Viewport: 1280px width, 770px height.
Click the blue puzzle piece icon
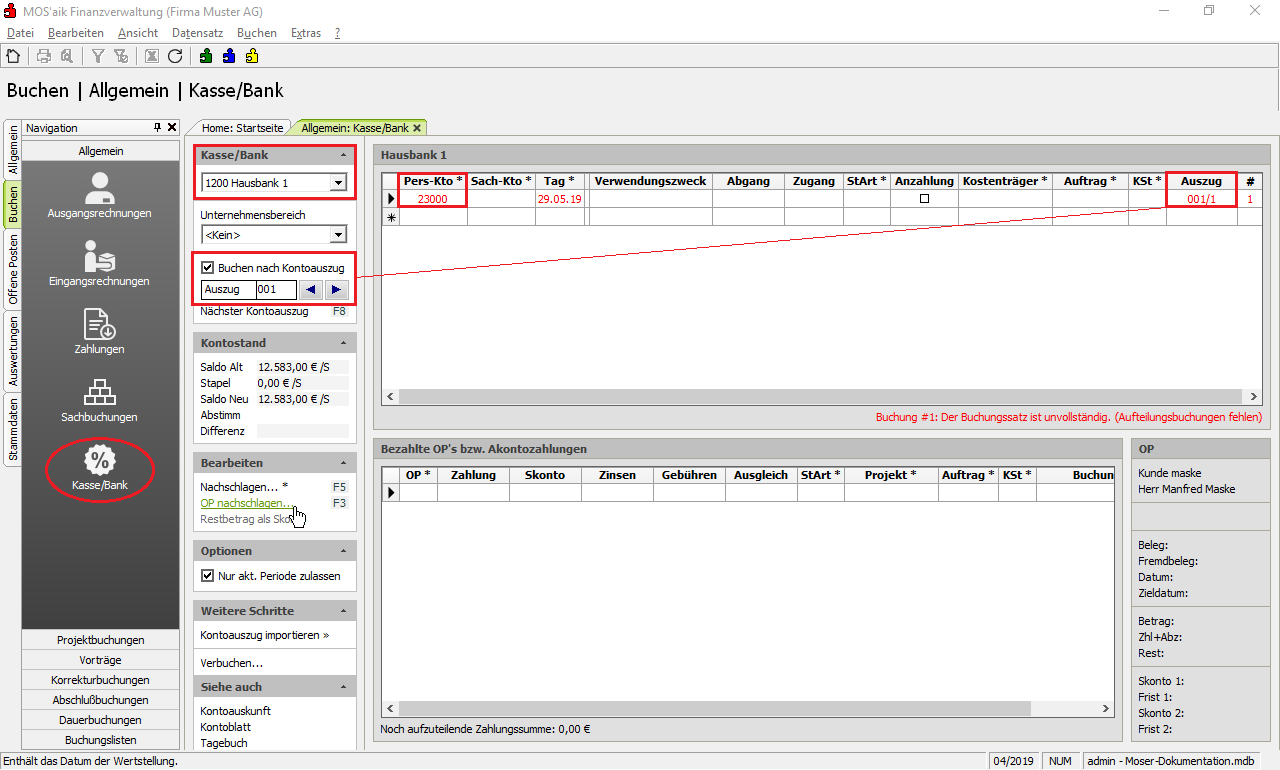tap(229, 56)
